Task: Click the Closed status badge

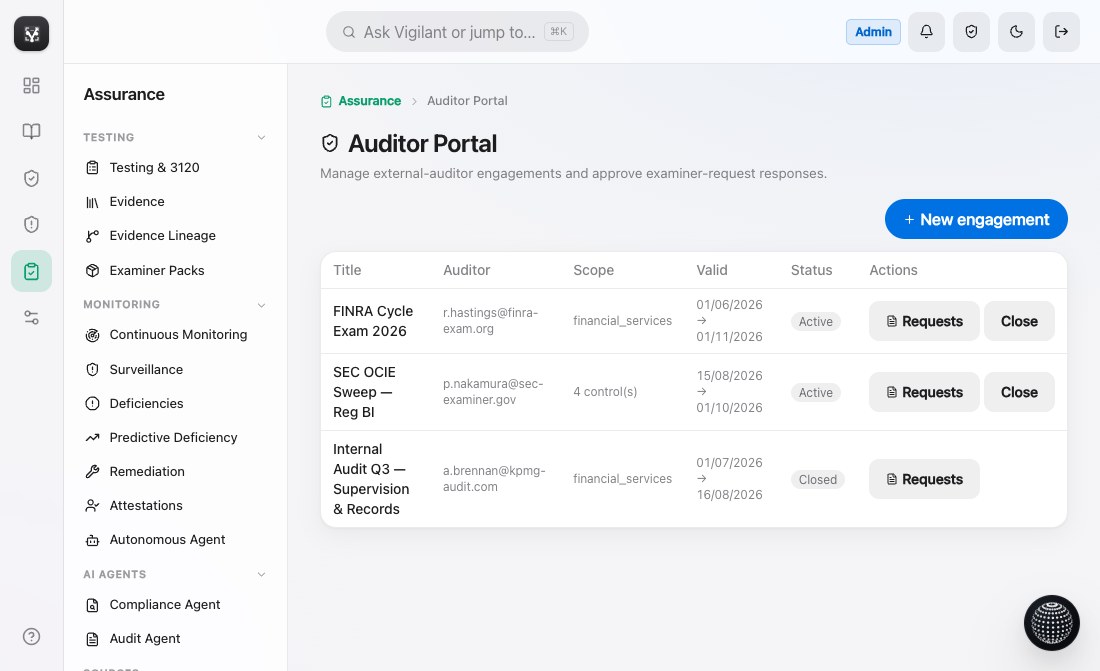Action: [x=817, y=479]
